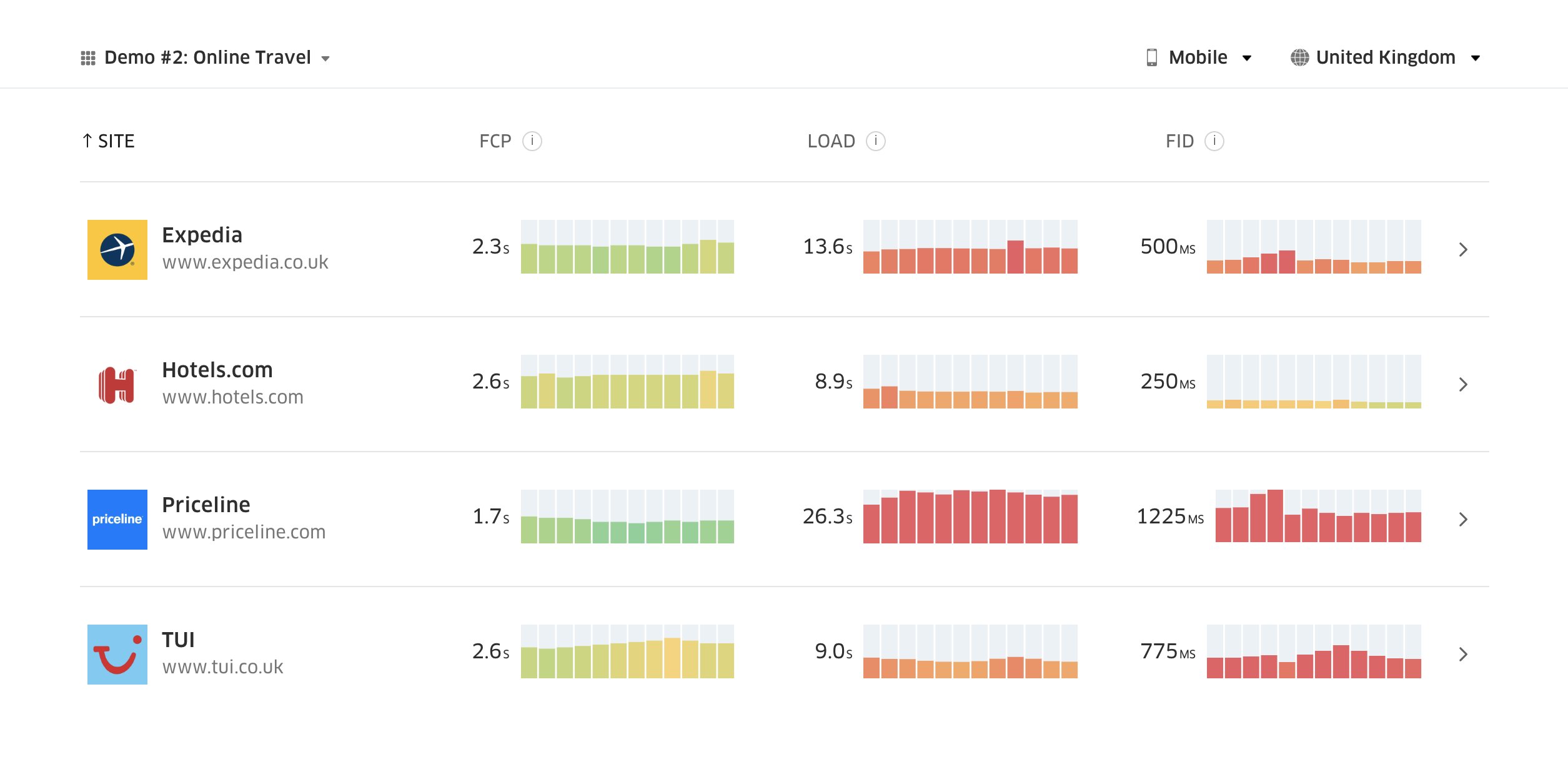Open the www.hotels.com site link

point(233,396)
